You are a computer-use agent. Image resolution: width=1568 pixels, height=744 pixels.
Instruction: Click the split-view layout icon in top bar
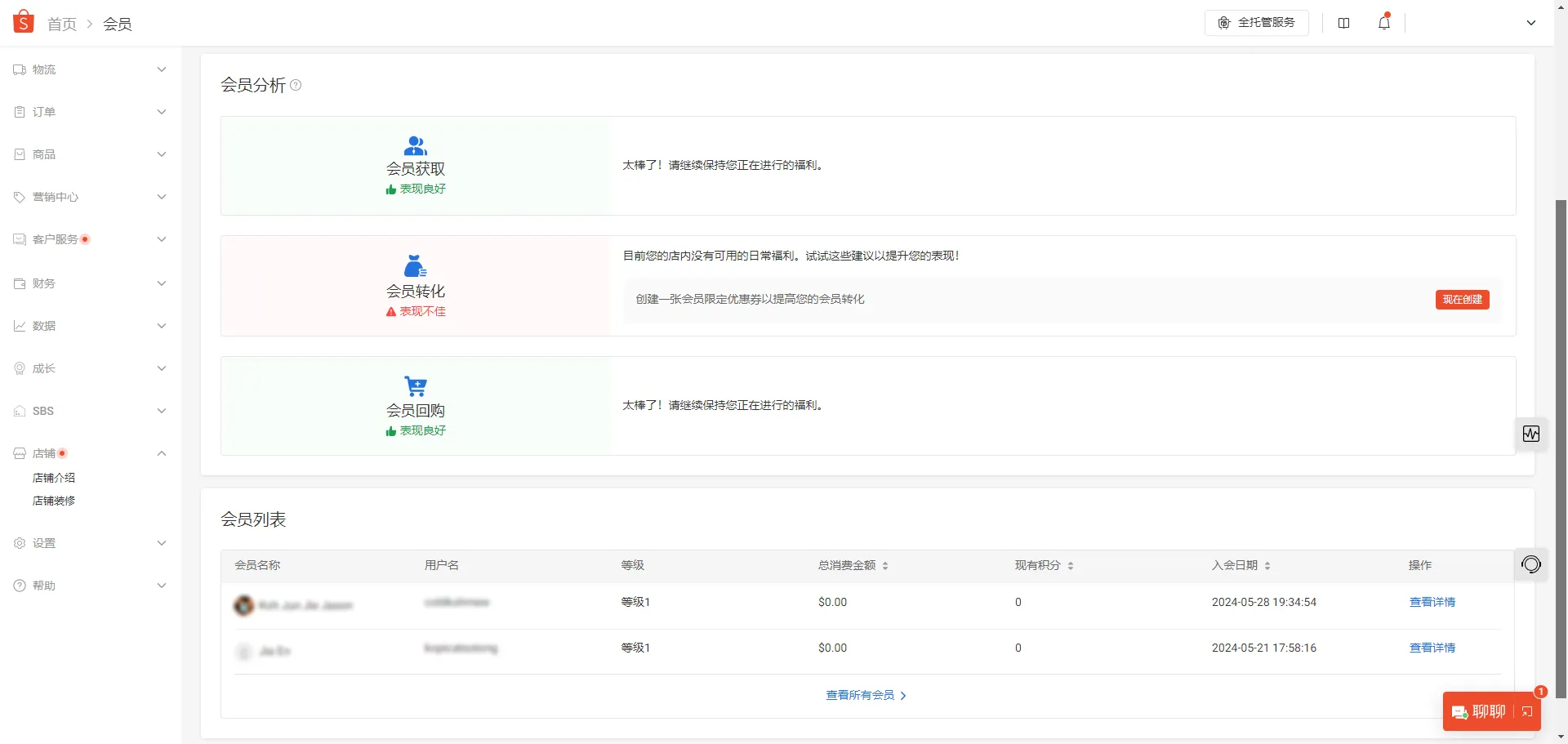tap(1344, 23)
